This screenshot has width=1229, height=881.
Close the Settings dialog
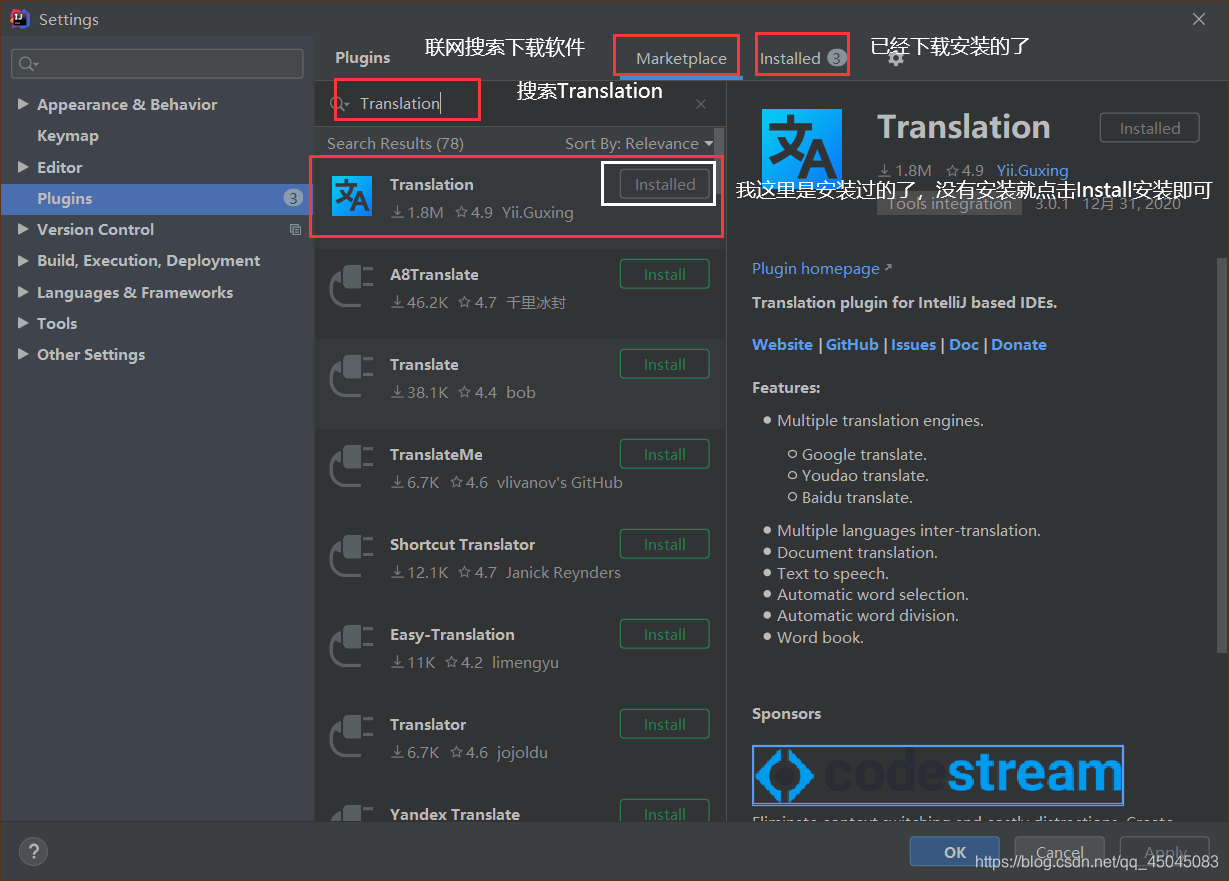[x=1199, y=19]
